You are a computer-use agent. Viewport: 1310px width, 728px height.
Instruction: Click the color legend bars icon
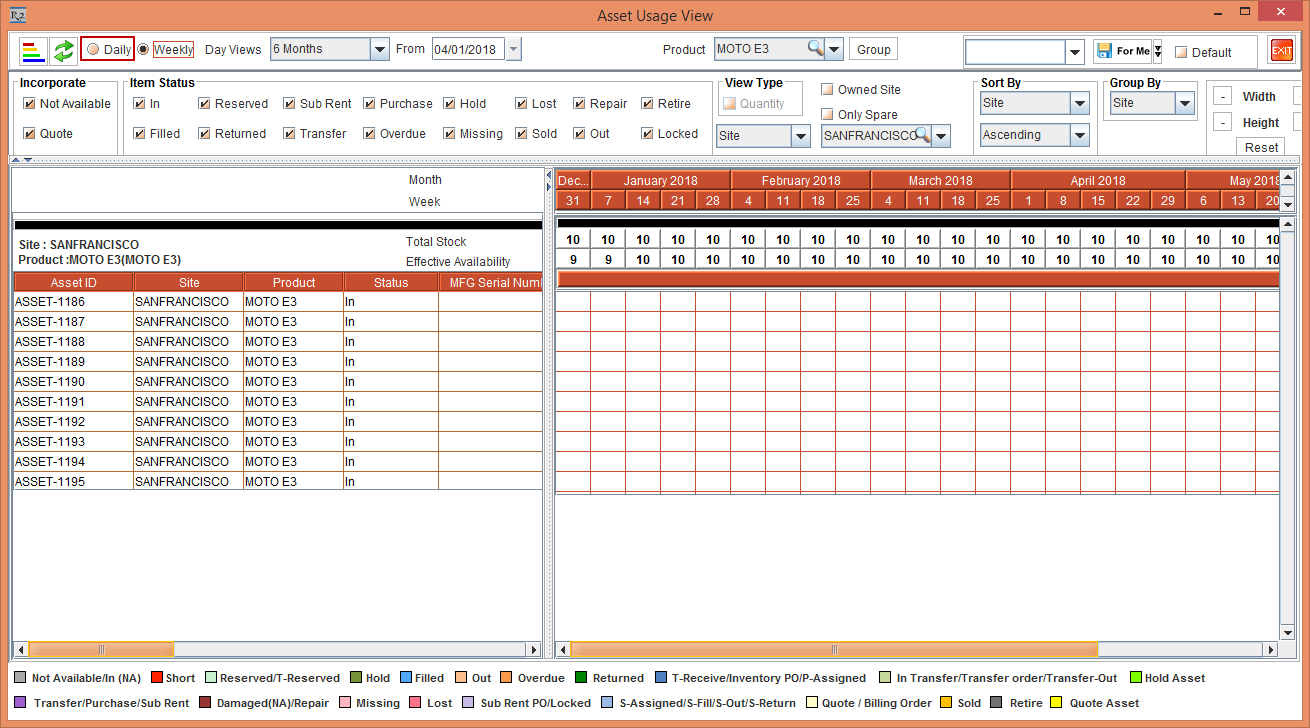pyautogui.click(x=33, y=50)
